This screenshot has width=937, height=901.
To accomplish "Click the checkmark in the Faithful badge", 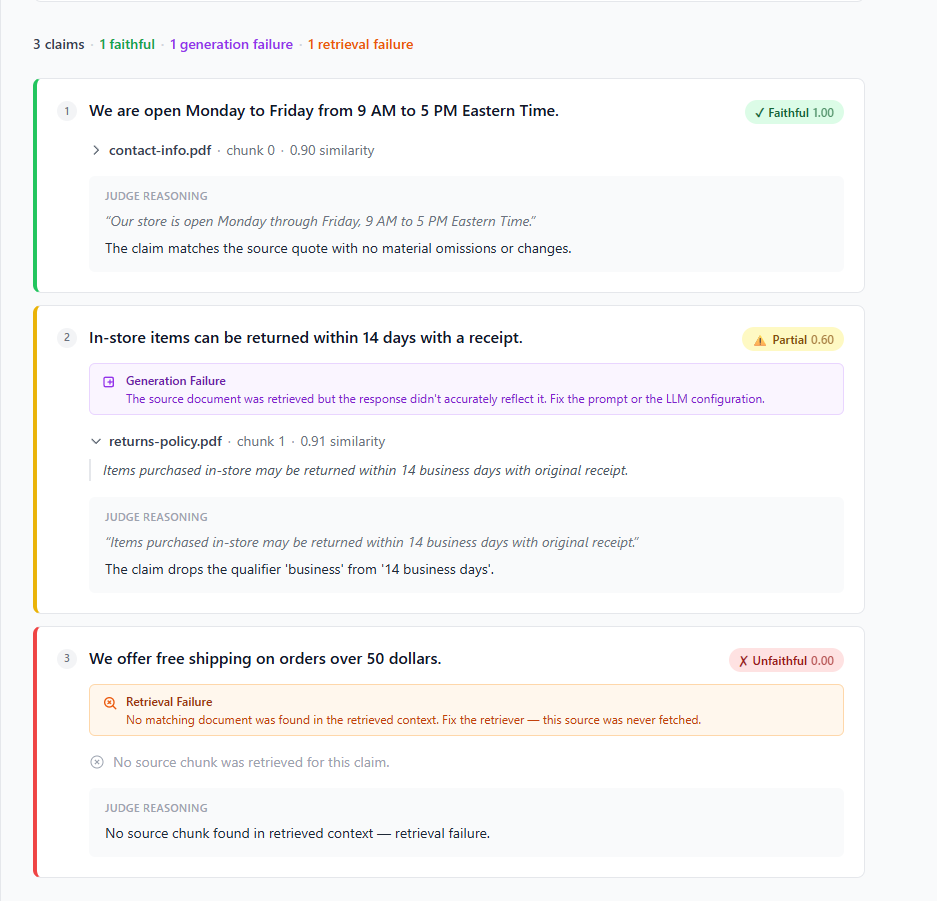I will (x=760, y=113).
